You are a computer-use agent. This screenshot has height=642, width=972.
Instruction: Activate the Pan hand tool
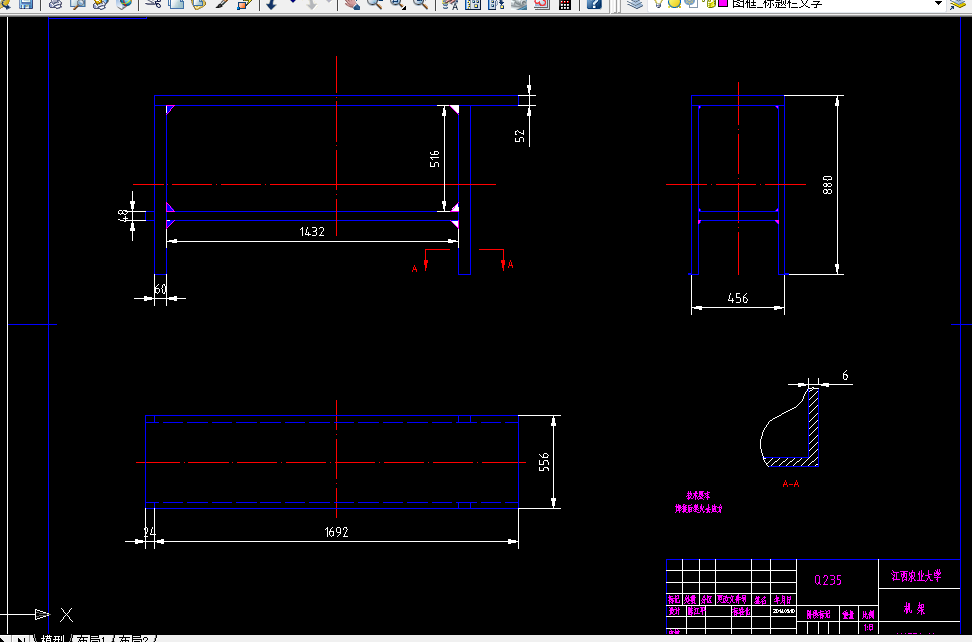pyautogui.click(x=352, y=4)
